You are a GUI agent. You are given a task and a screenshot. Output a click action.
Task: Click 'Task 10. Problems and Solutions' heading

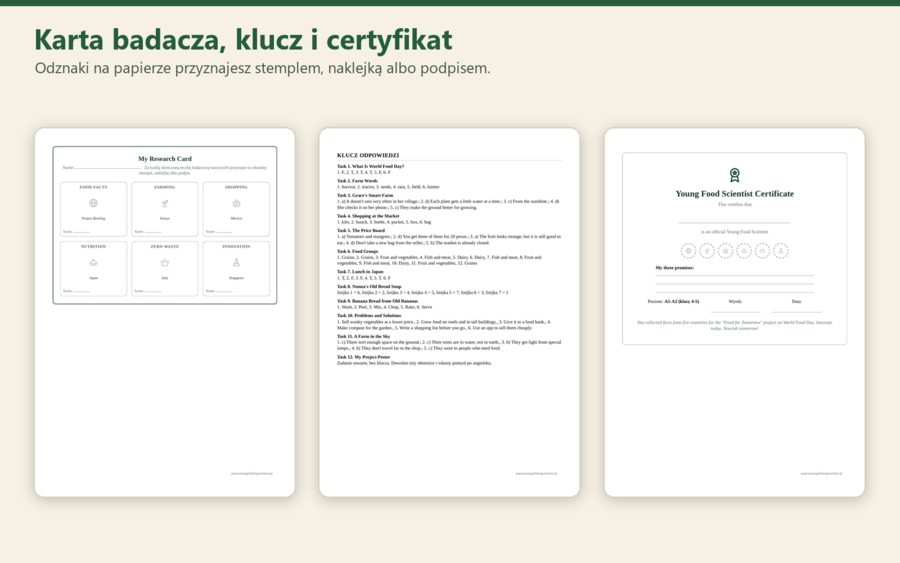click(x=369, y=316)
